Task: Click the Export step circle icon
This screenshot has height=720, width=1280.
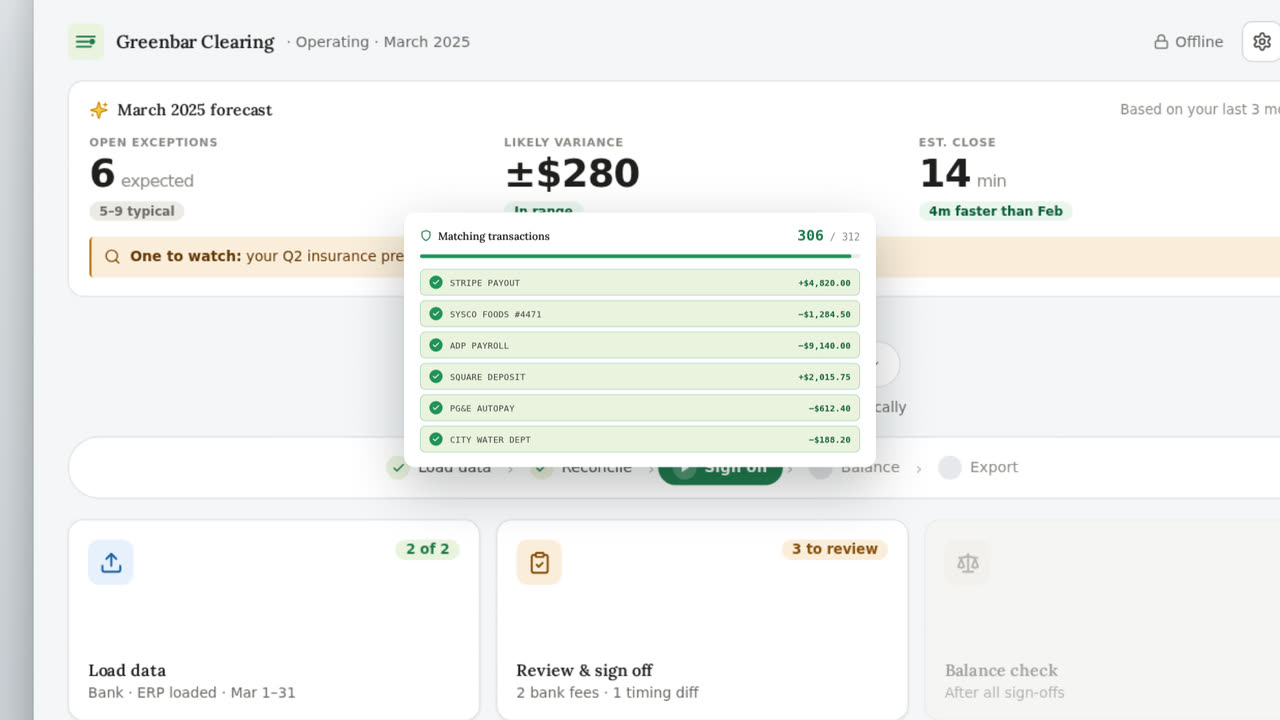Action: tap(950, 467)
